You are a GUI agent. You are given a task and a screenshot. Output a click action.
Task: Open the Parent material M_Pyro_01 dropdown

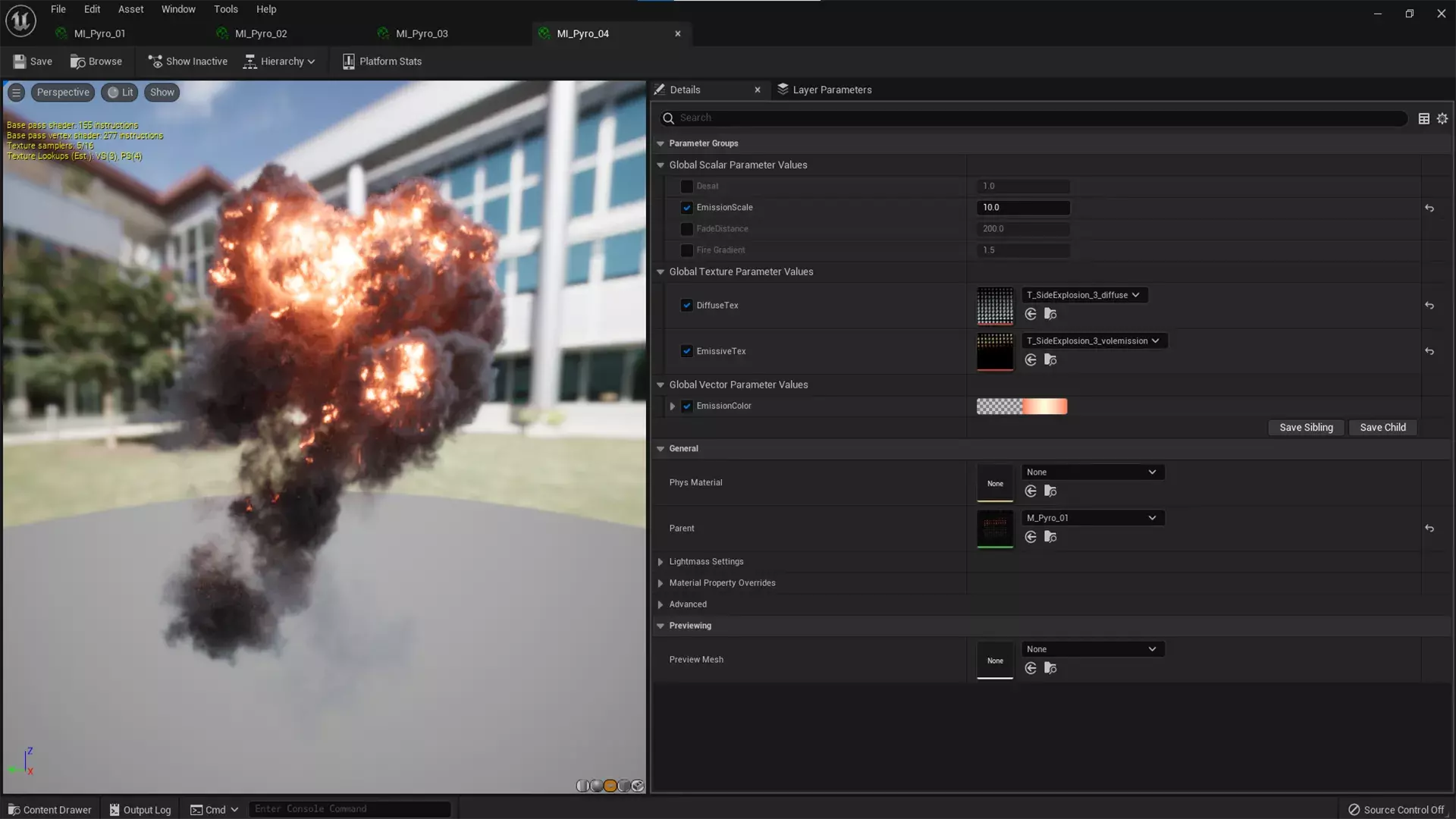[x=1092, y=518]
